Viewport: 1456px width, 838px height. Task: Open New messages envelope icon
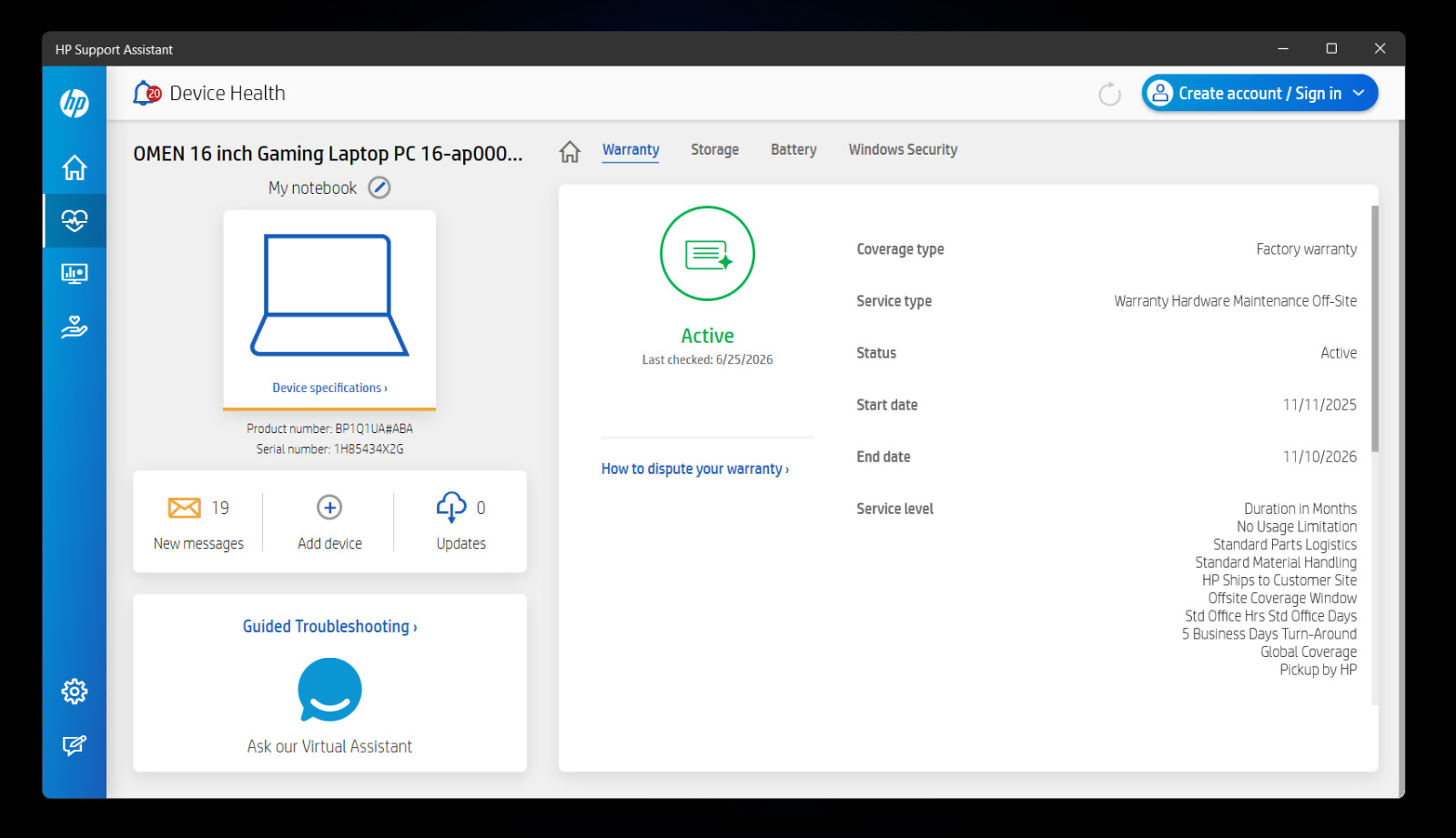pos(185,508)
